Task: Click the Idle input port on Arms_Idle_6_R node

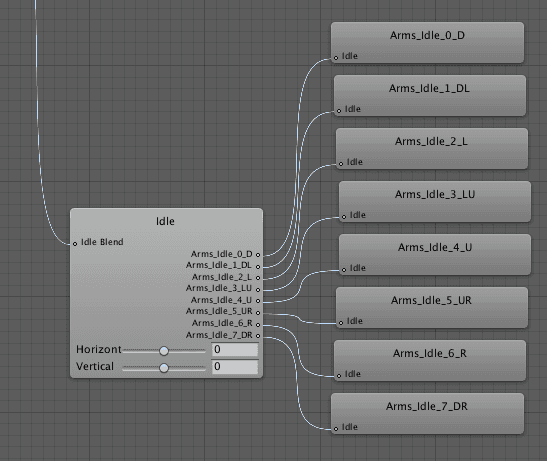Action: (339, 376)
